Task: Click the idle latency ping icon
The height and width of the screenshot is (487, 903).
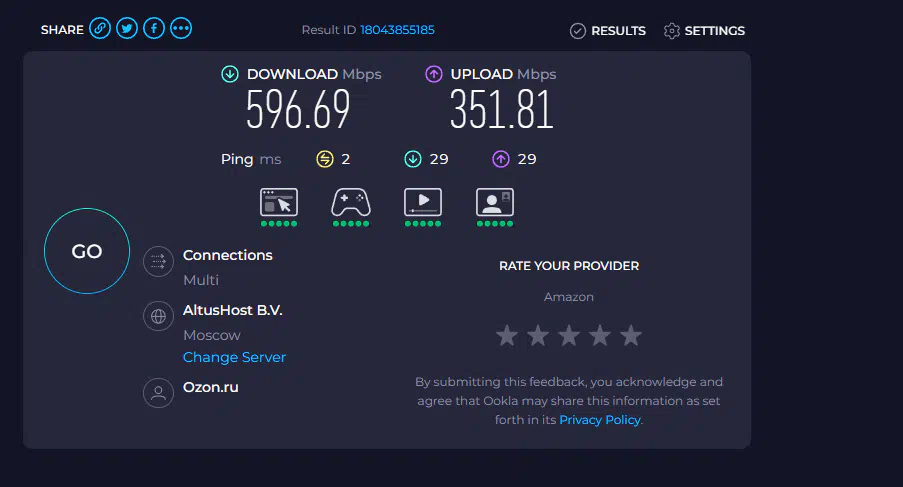Action: tap(325, 159)
